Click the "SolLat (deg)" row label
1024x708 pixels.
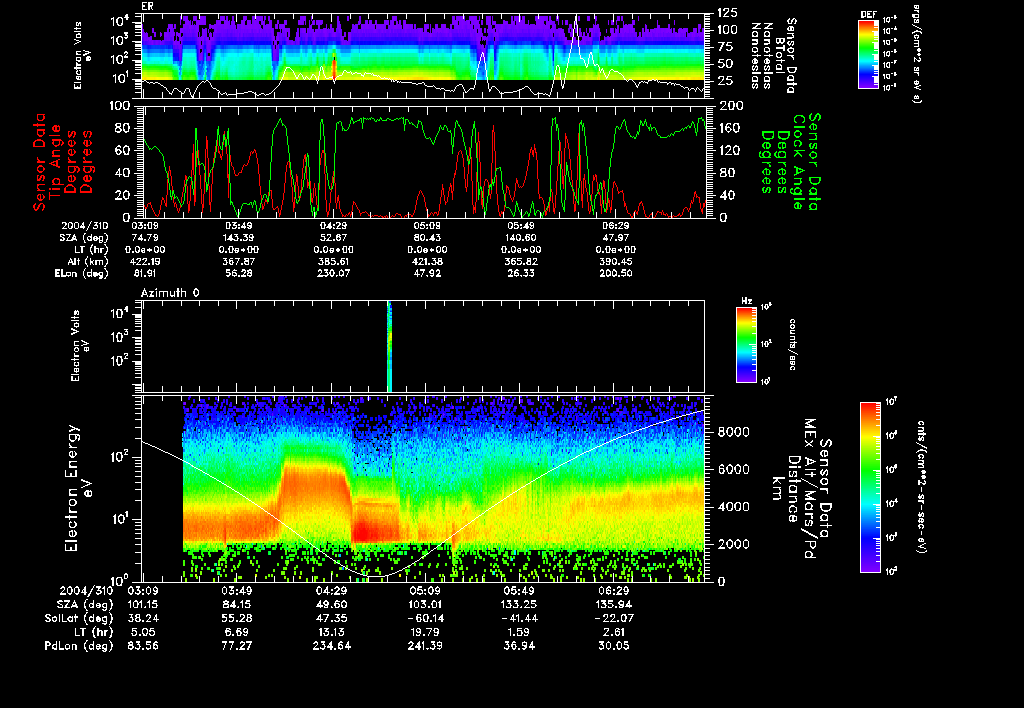(78, 618)
